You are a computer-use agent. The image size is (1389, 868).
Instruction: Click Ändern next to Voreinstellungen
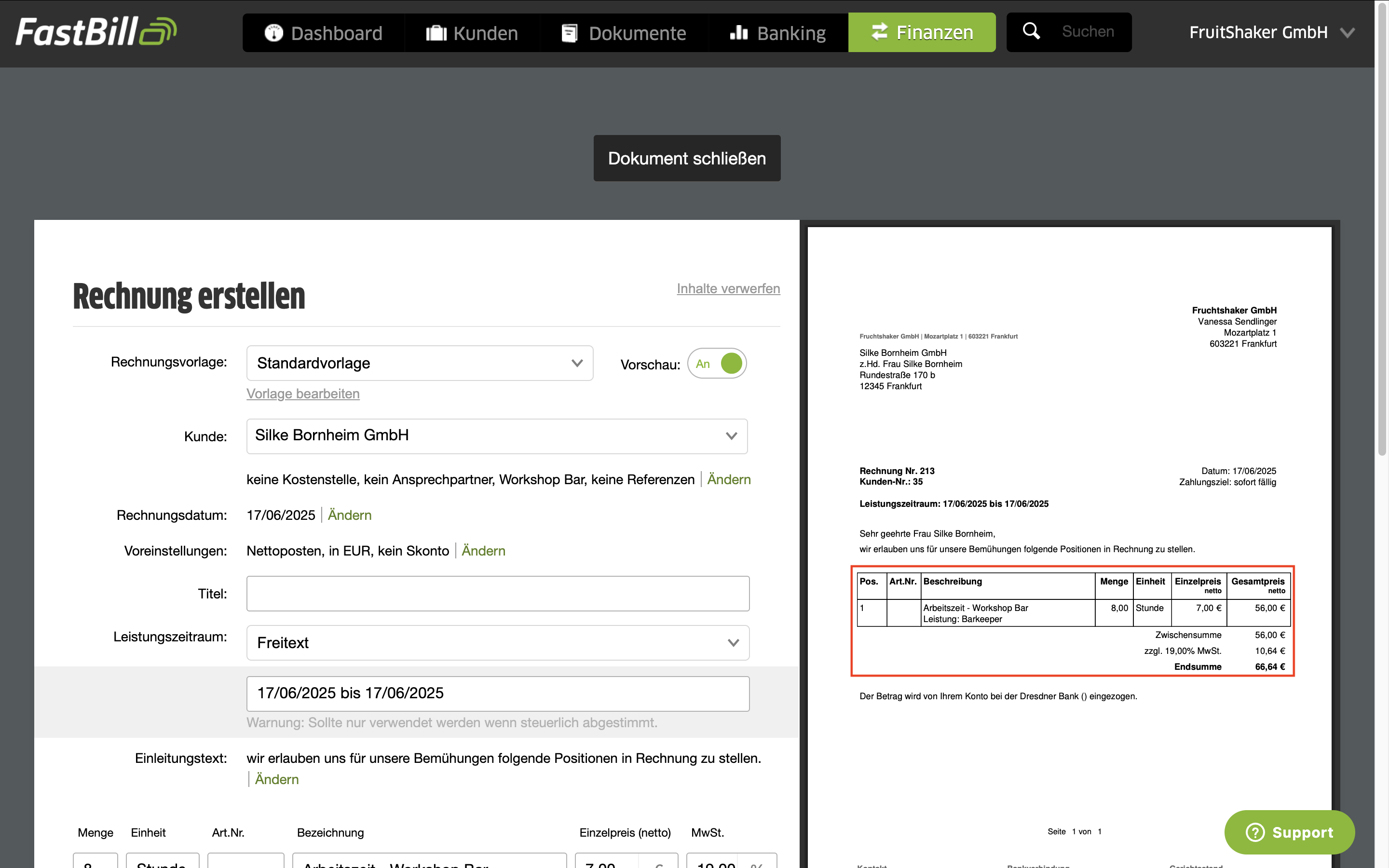(483, 551)
